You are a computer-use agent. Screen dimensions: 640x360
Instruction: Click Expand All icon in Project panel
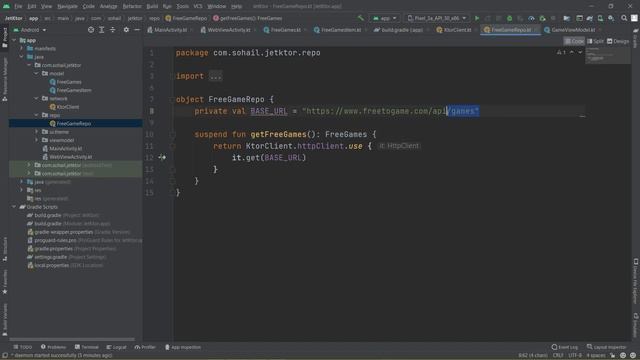click(x=102, y=30)
